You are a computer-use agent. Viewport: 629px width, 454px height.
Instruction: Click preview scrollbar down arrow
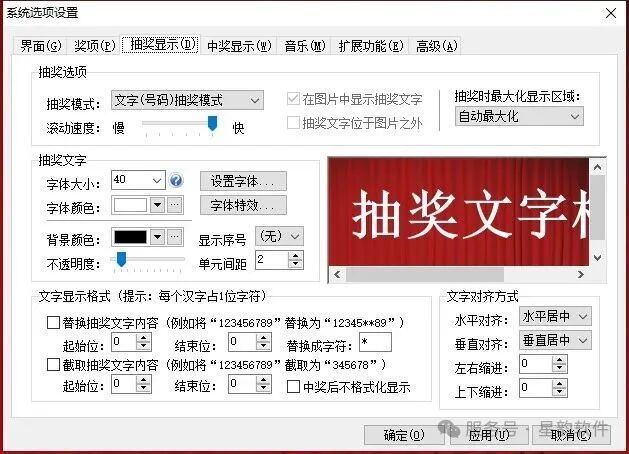pyautogui.click(x=597, y=257)
